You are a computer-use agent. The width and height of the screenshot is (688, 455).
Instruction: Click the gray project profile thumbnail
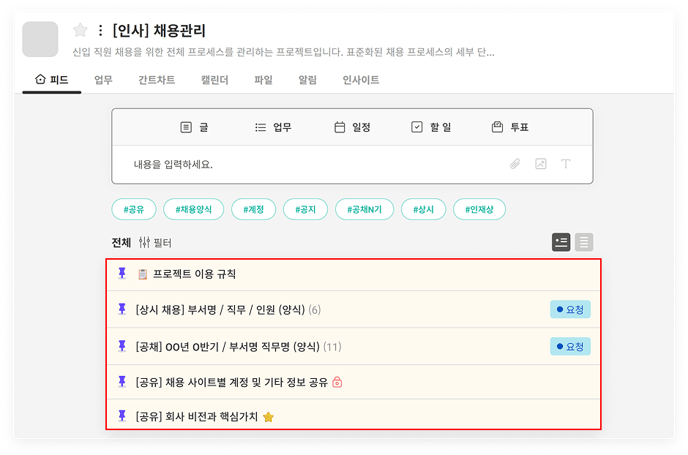[x=40, y=39]
